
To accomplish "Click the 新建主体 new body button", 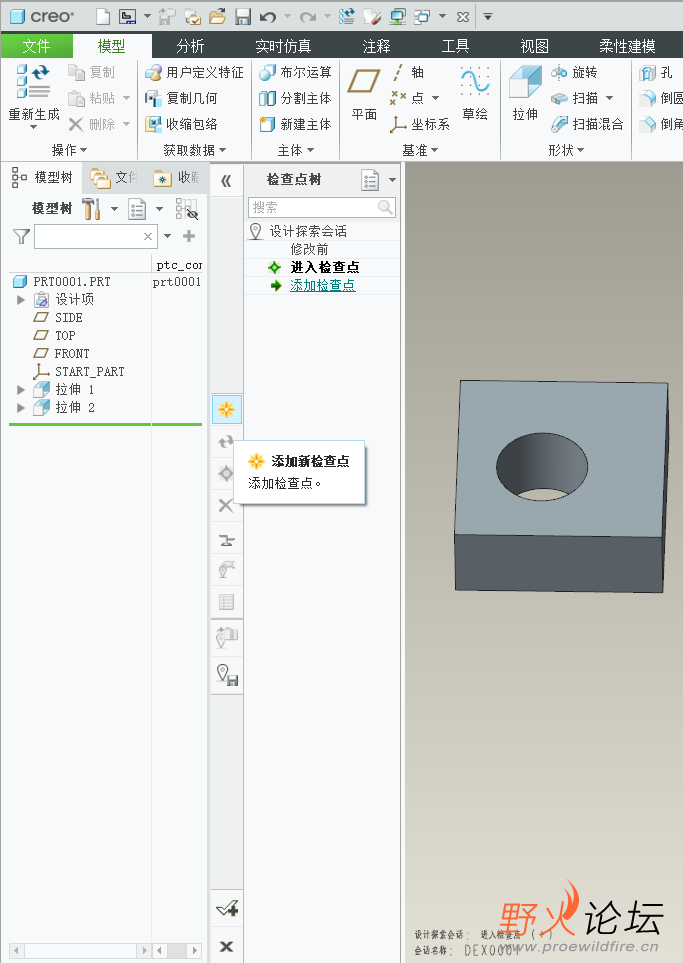I will coord(295,124).
